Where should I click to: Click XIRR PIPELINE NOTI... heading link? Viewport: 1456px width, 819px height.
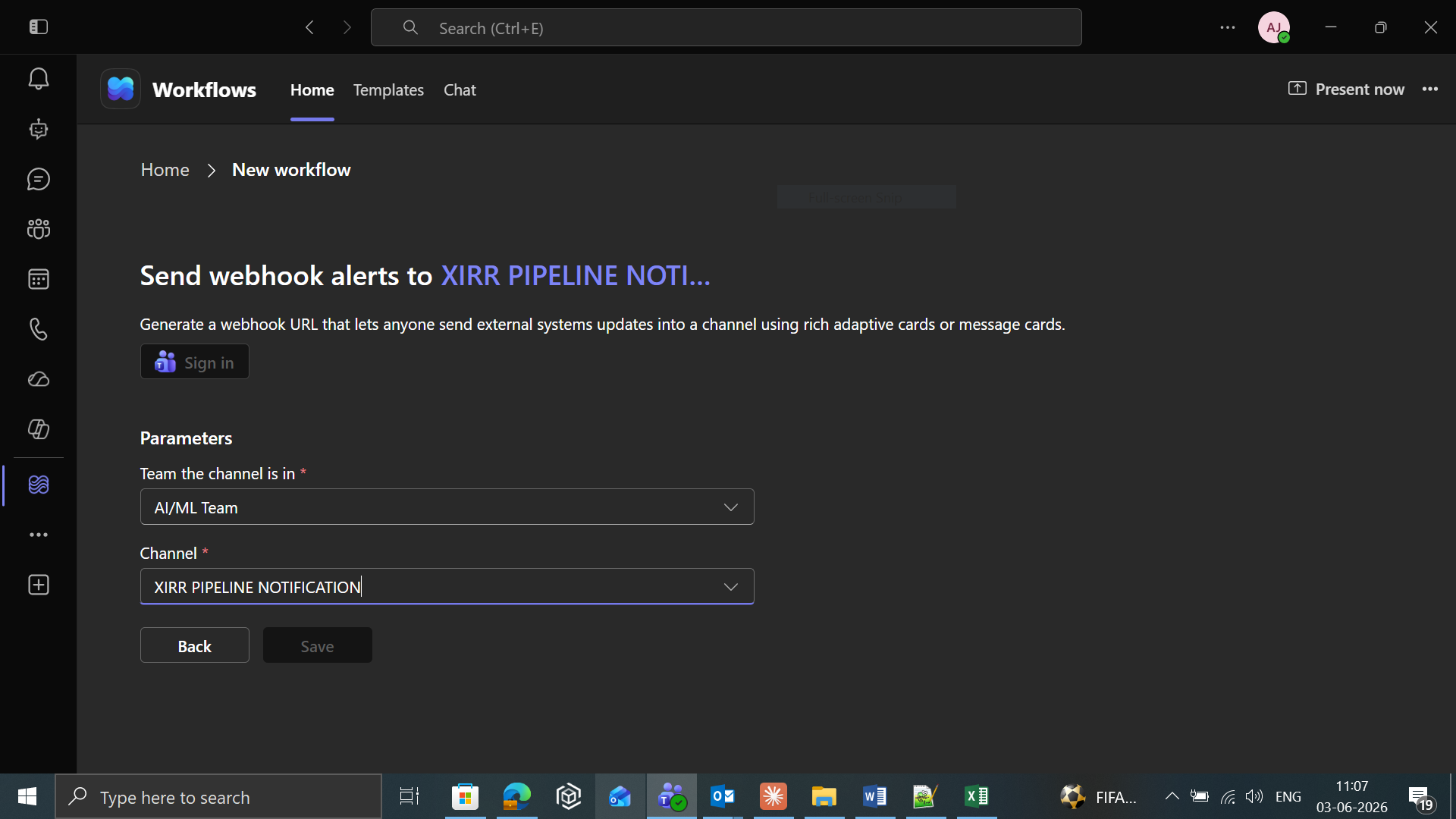coord(576,275)
